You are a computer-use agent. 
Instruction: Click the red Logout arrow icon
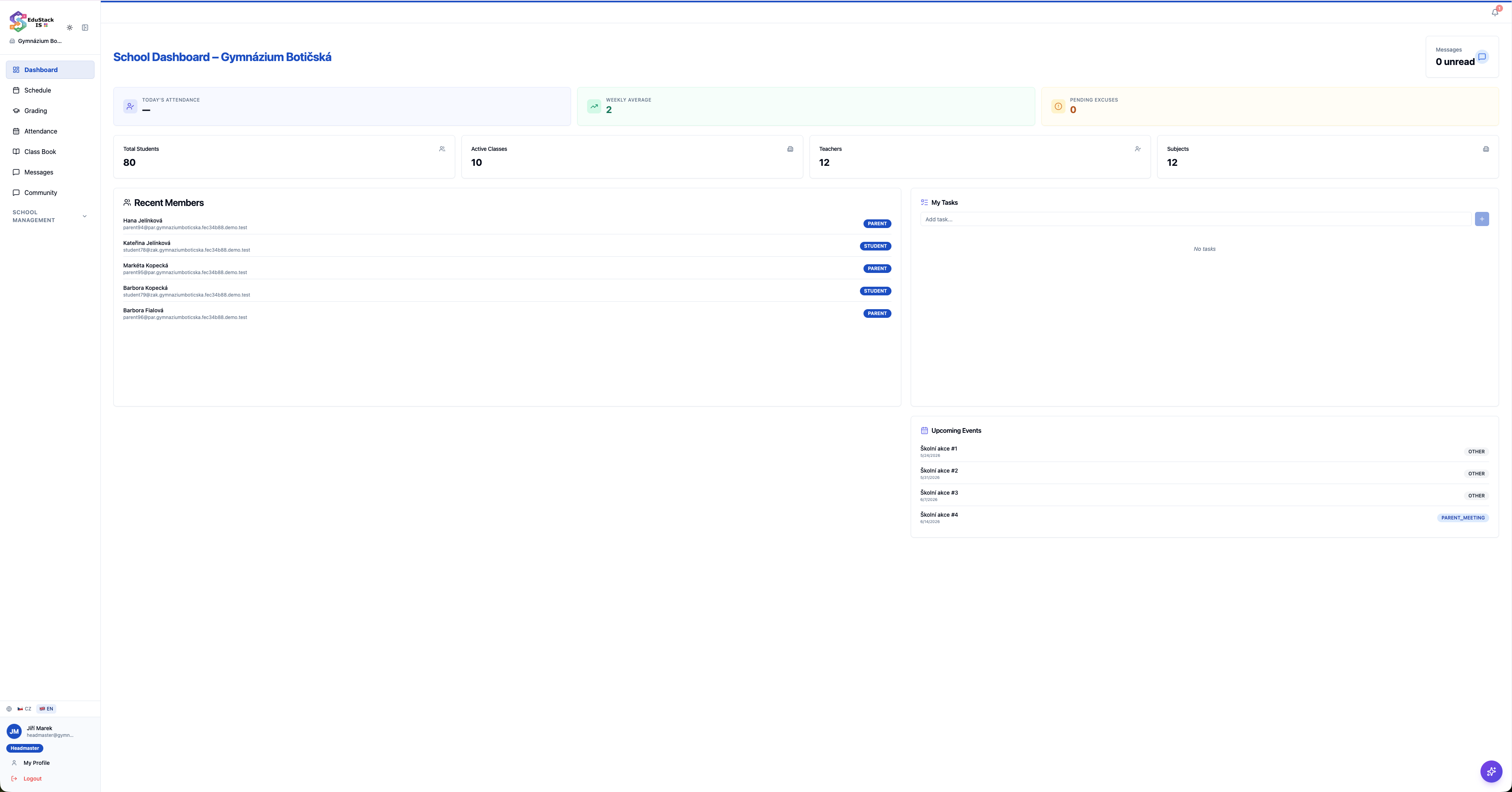(x=14, y=779)
